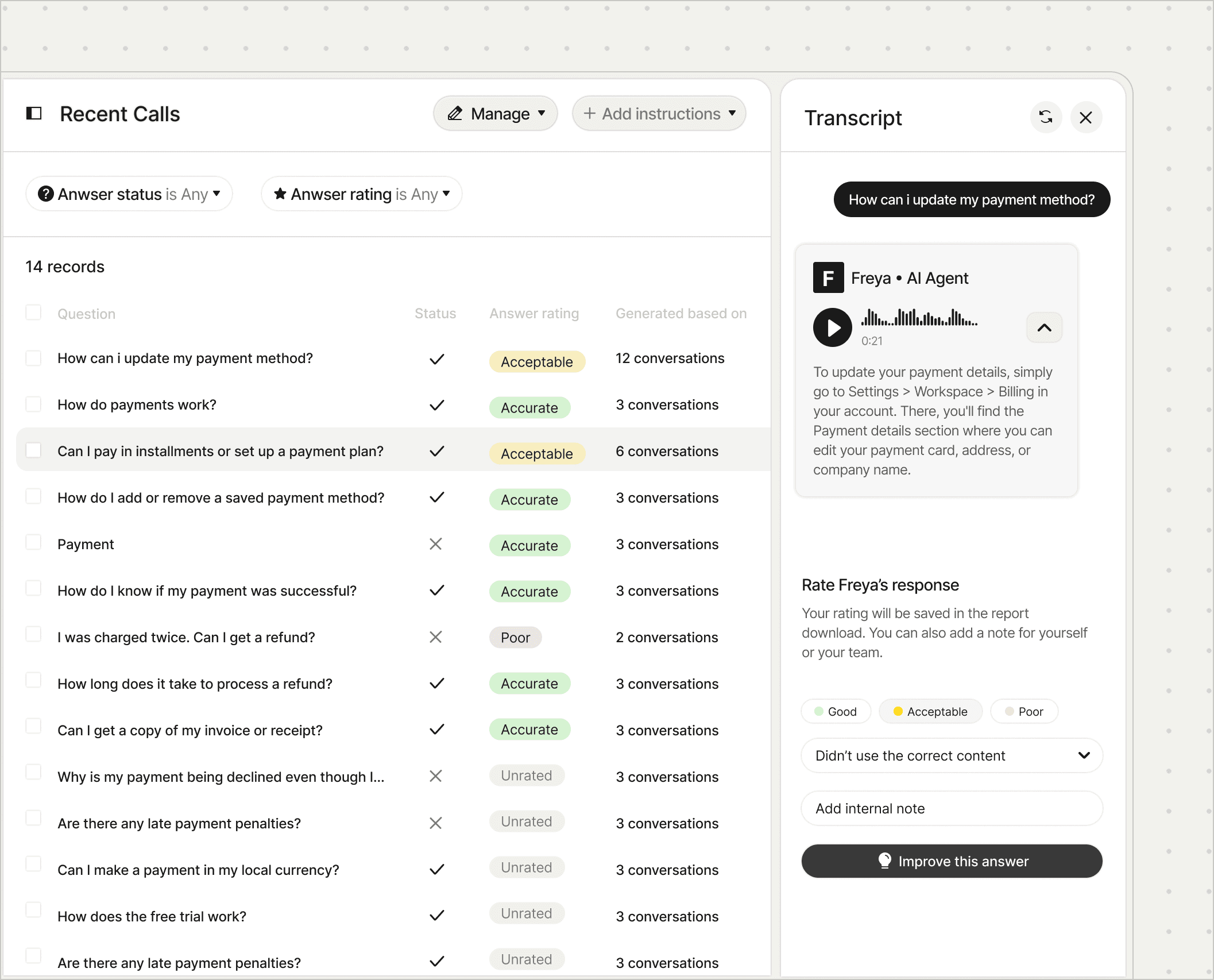Tick checkbox for How do payments work?
Screen dimensions: 1214x980
33,404
